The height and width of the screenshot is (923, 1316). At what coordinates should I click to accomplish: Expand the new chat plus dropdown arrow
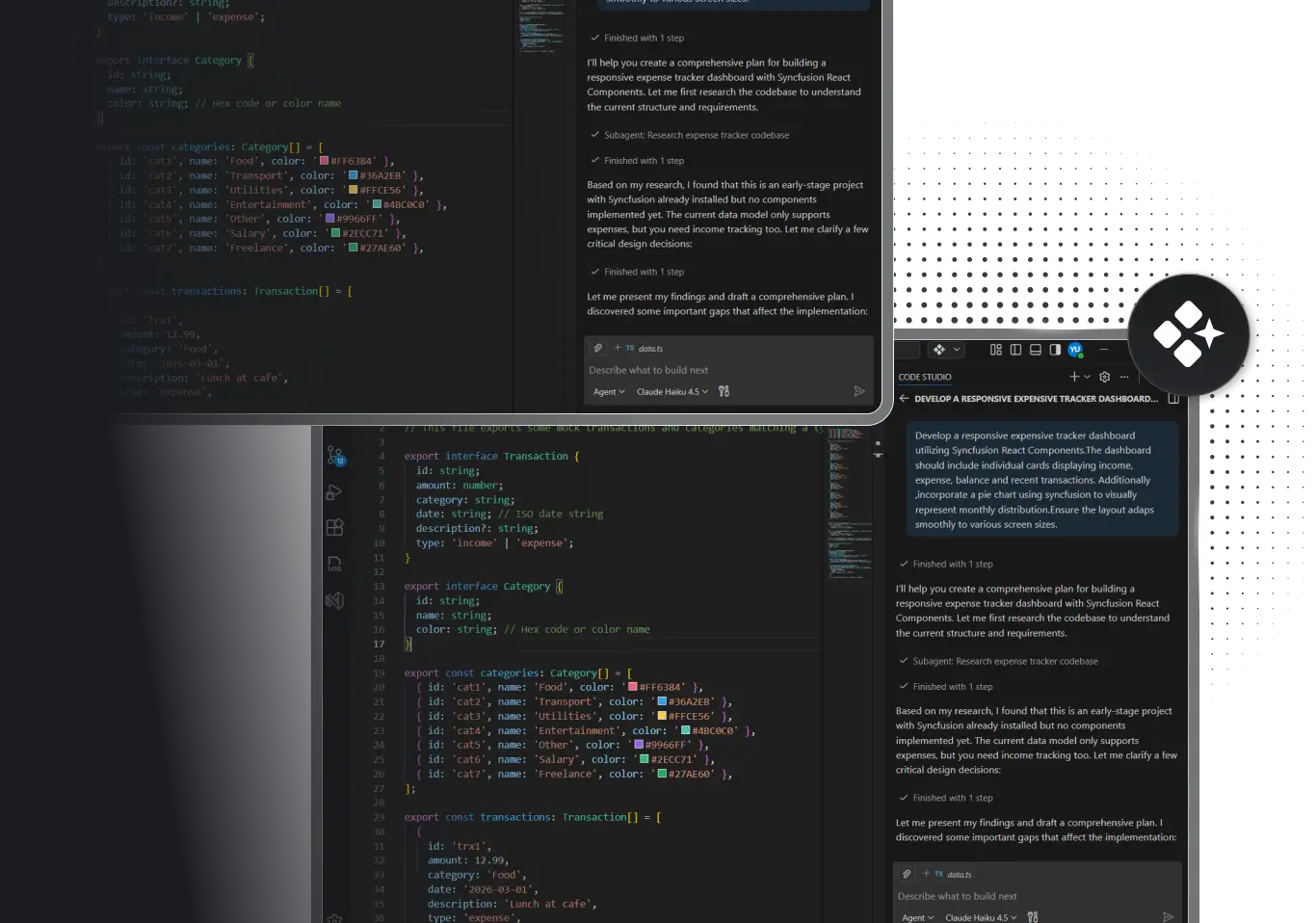(x=1088, y=377)
